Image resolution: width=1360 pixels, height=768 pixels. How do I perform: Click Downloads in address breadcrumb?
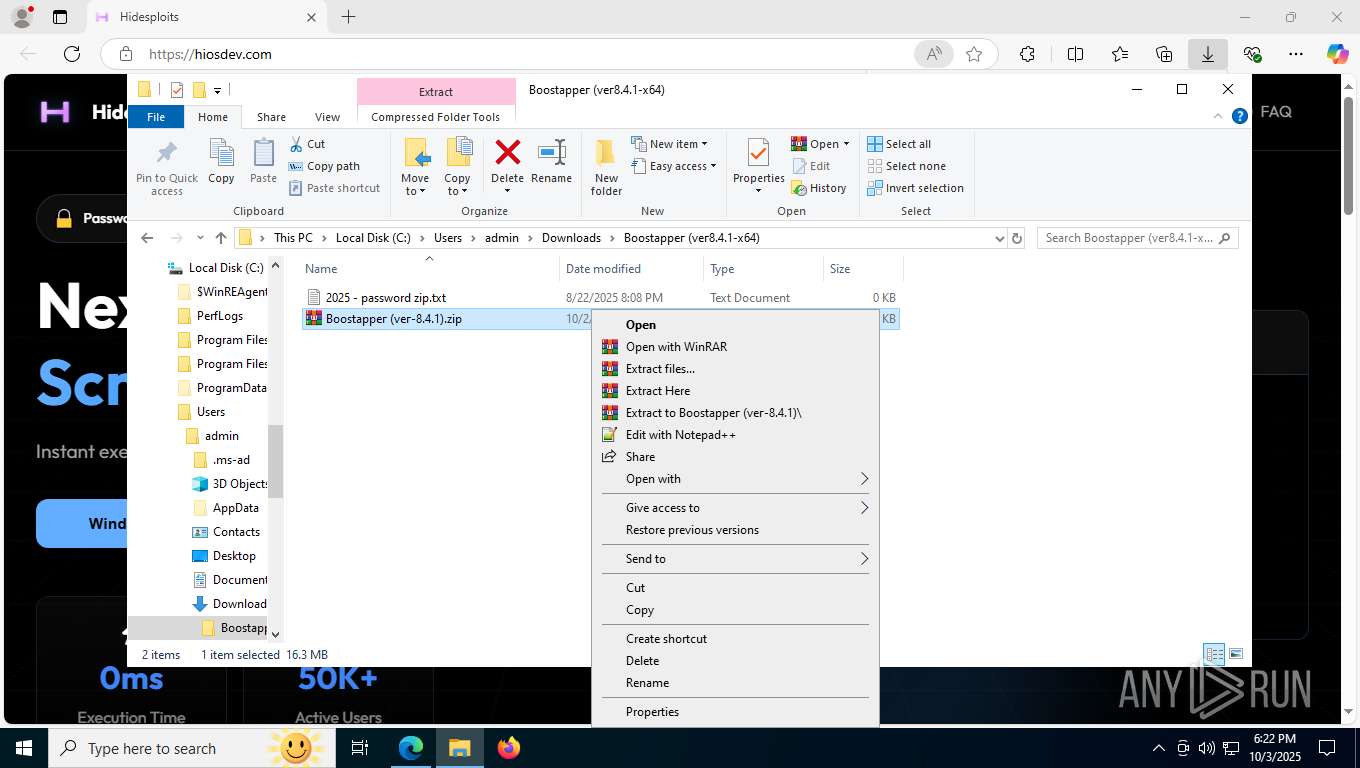(x=571, y=238)
